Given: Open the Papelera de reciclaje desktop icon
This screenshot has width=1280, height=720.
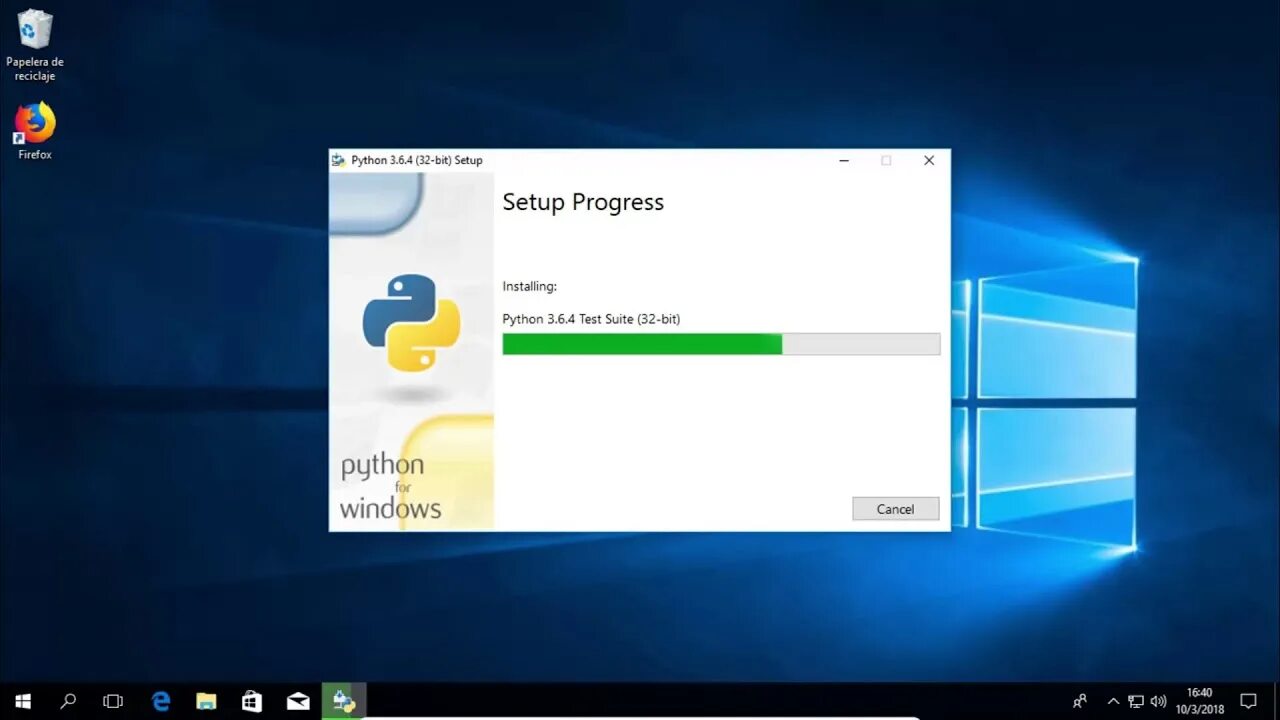Looking at the screenshot, I should (35, 45).
